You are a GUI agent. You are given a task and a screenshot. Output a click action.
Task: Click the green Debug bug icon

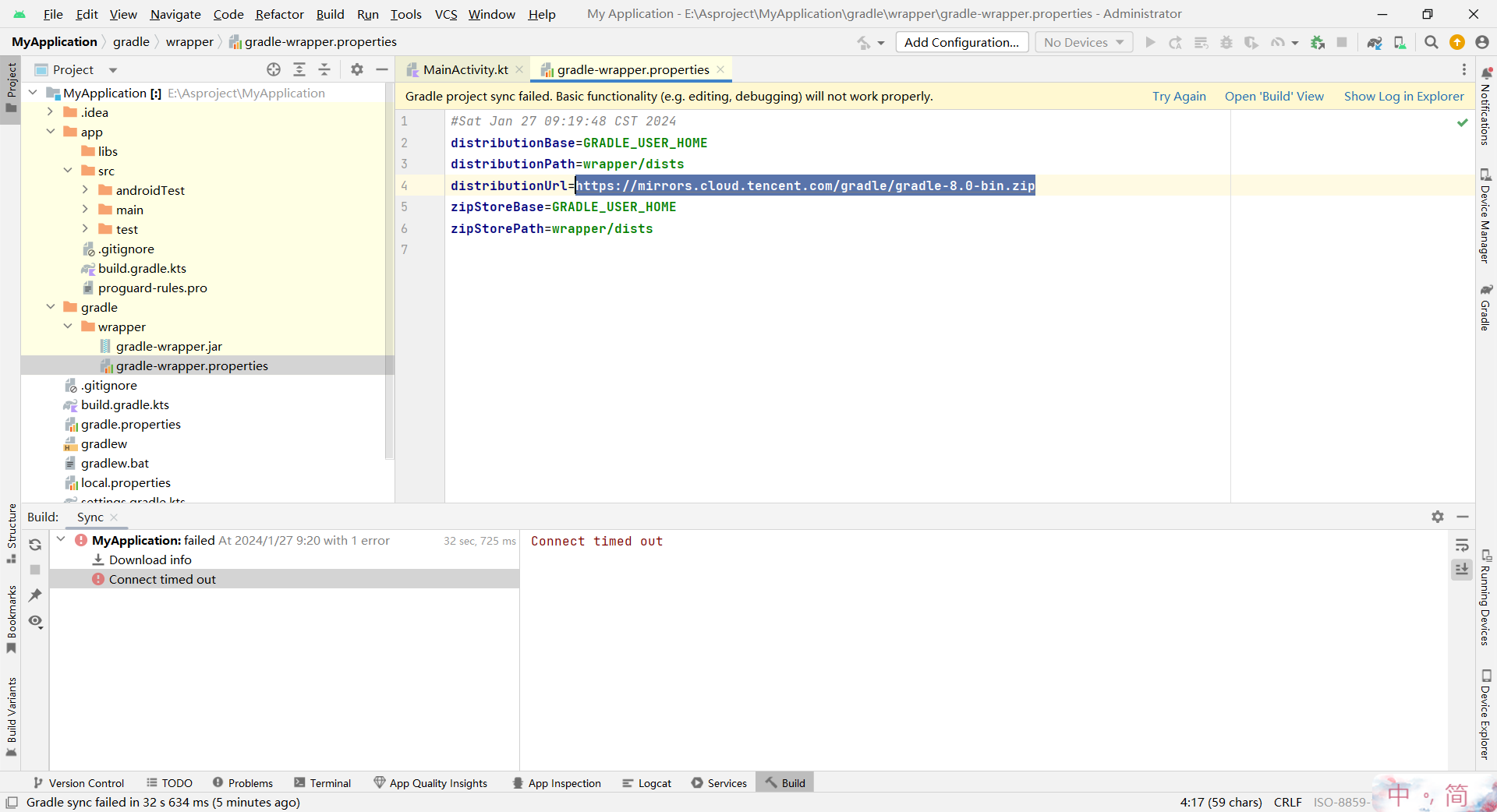click(x=1318, y=43)
